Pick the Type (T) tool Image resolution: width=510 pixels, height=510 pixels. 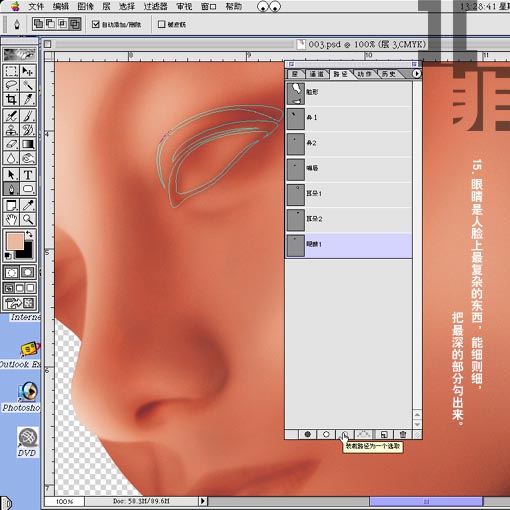click(28, 174)
